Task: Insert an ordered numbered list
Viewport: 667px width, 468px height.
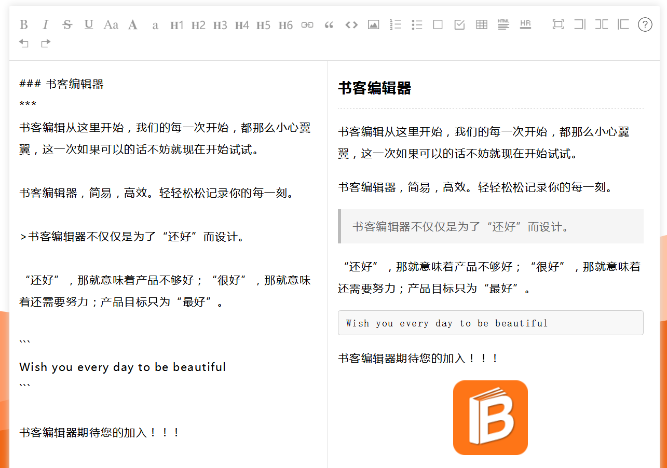Action: pos(395,25)
